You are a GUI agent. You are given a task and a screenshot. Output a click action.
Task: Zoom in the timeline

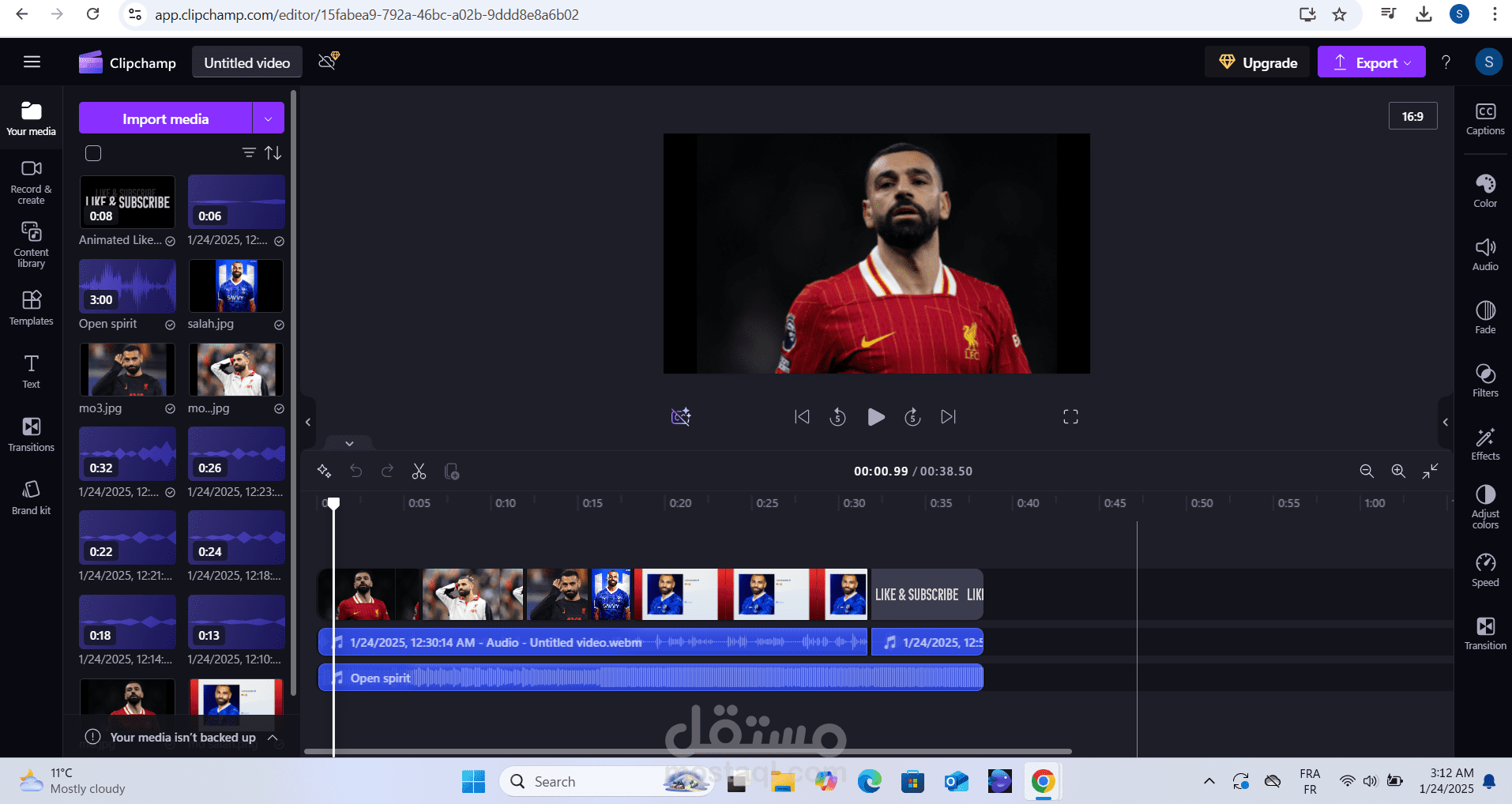[x=1398, y=471]
